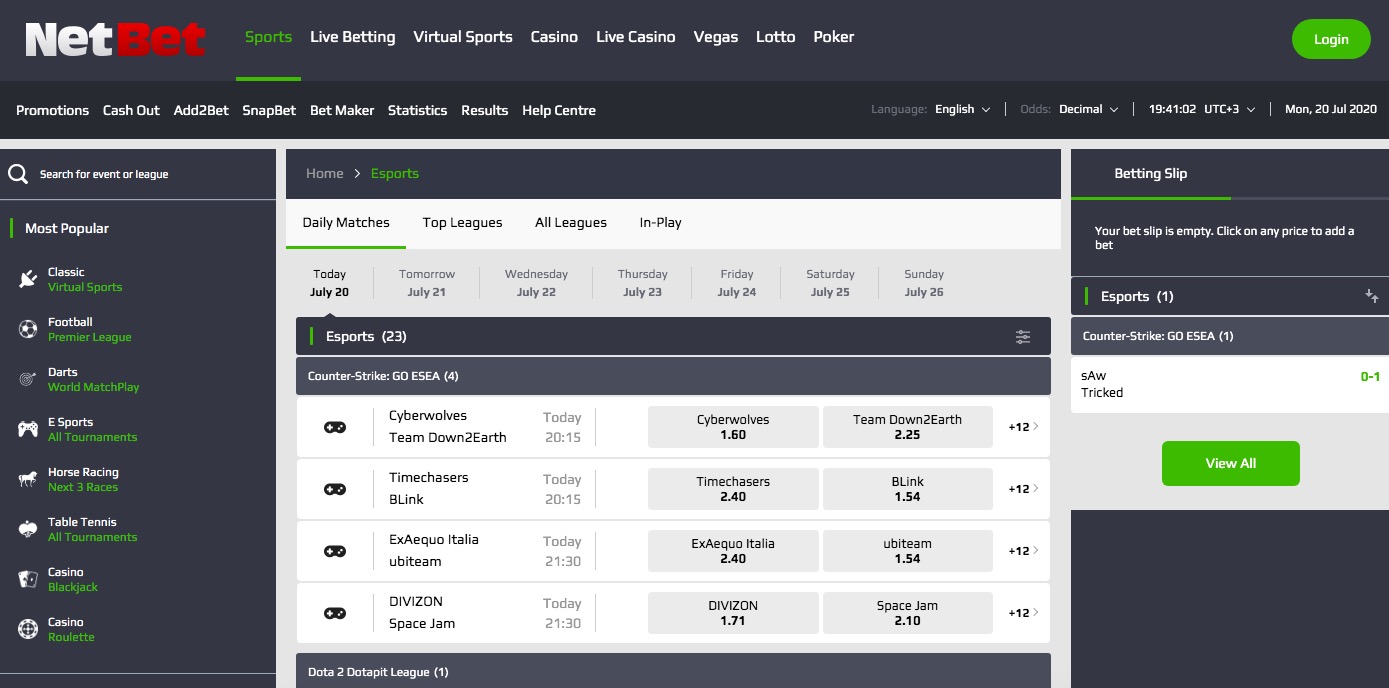Switch to In-Play tab

[x=661, y=223]
